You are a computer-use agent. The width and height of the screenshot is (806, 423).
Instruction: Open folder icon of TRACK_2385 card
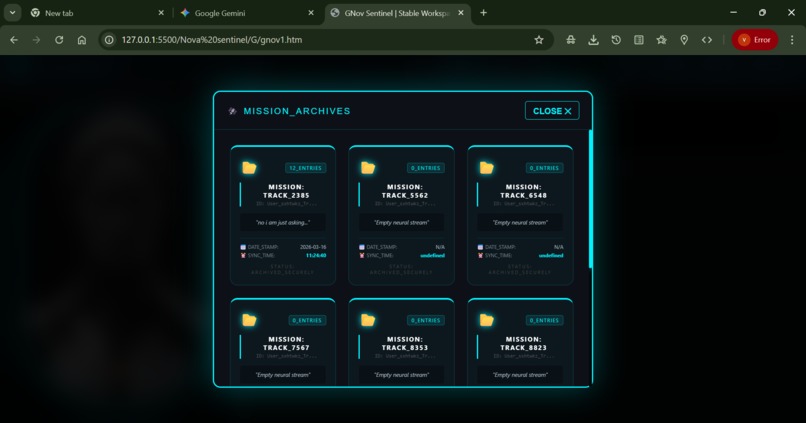[x=249, y=168]
